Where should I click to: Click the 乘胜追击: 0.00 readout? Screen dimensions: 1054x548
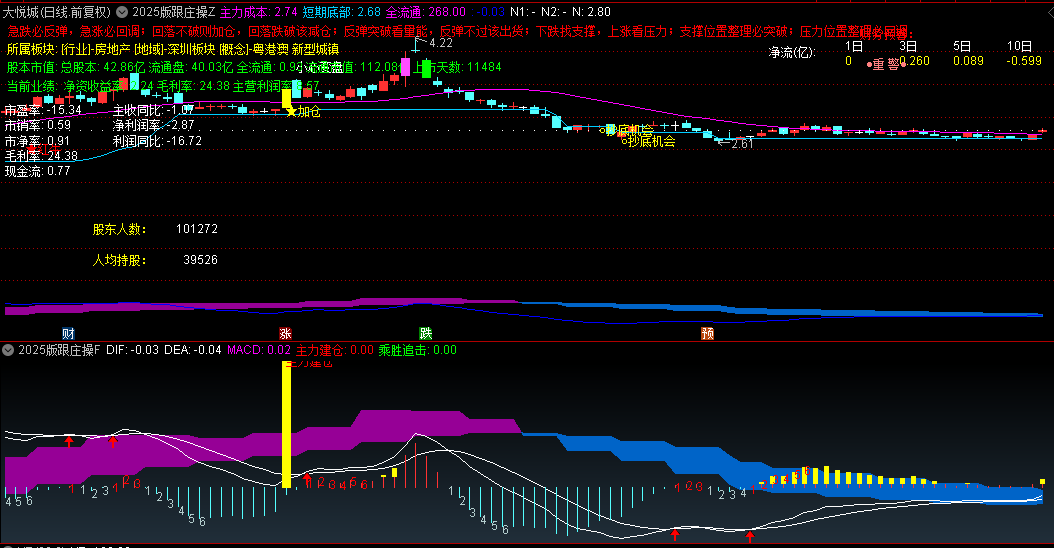pos(417,350)
